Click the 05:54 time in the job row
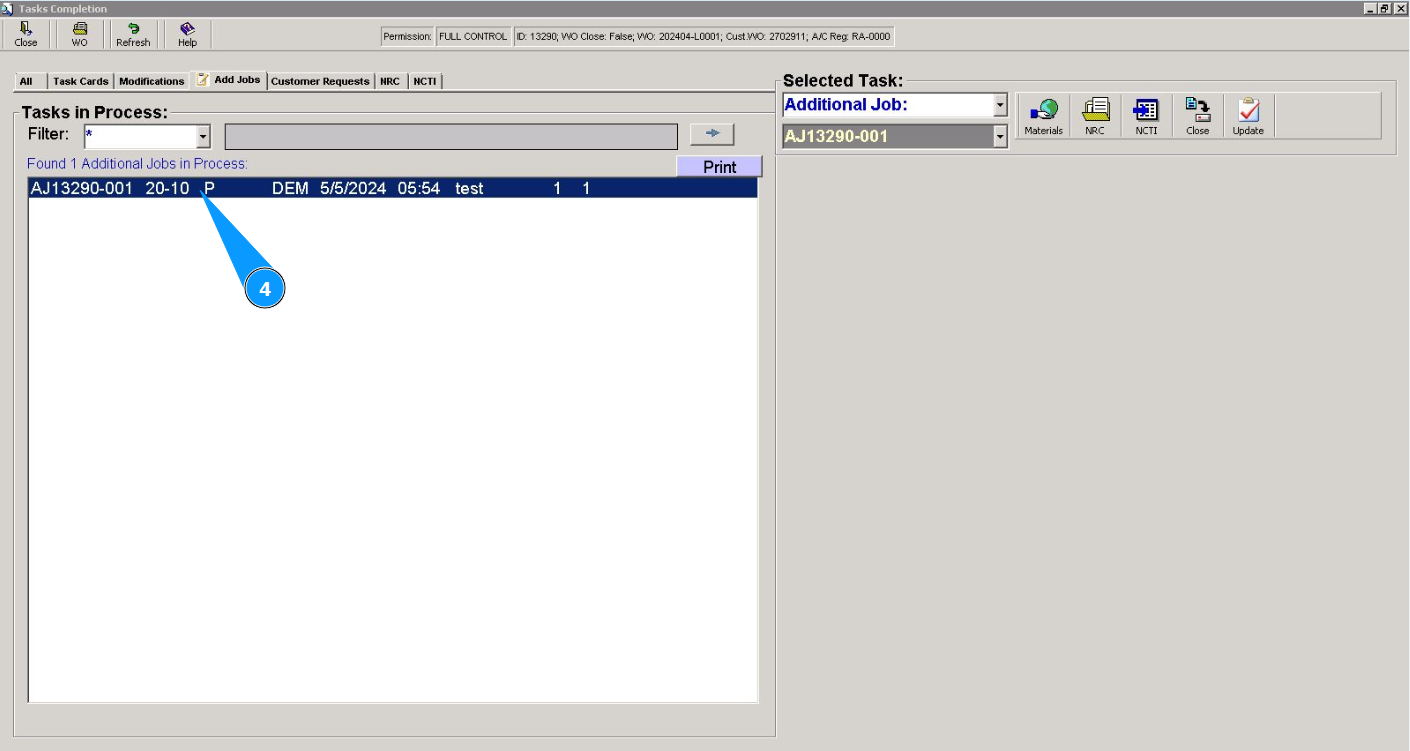This screenshot has width=1410, height=751. pos(419,188)
